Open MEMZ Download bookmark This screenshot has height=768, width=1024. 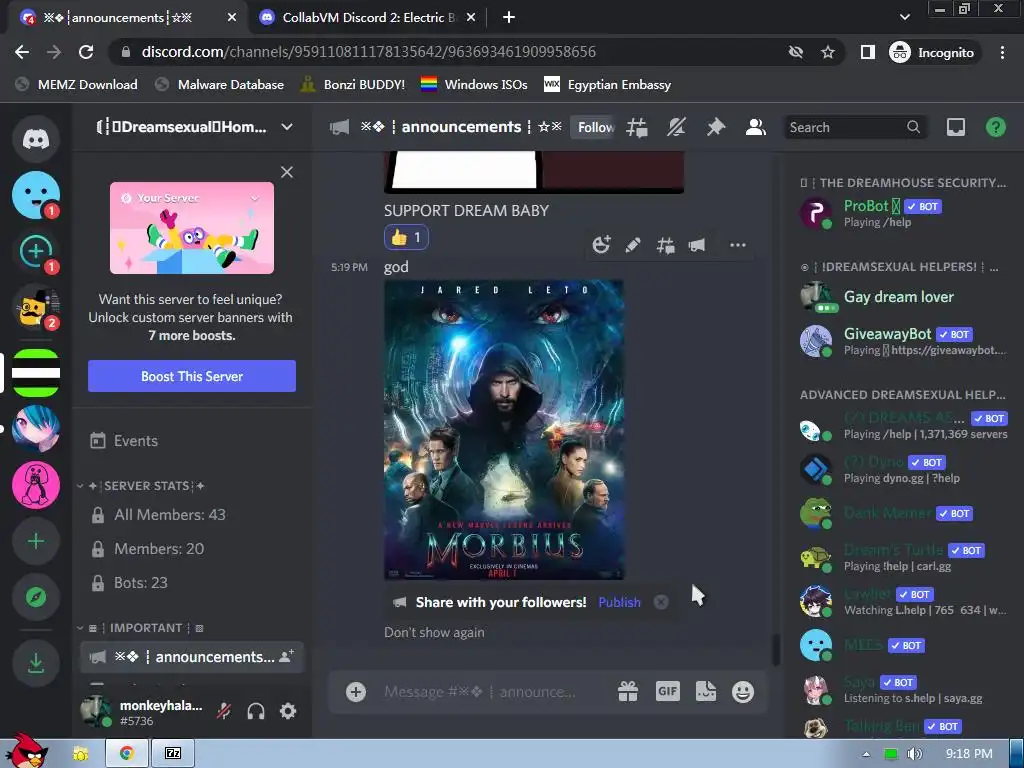(76, 84)
